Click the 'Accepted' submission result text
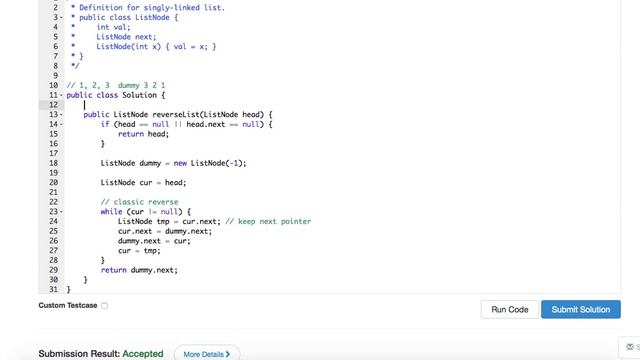This screenshot has height=360, width=640. pyautogui.click(x=143, y=354)
